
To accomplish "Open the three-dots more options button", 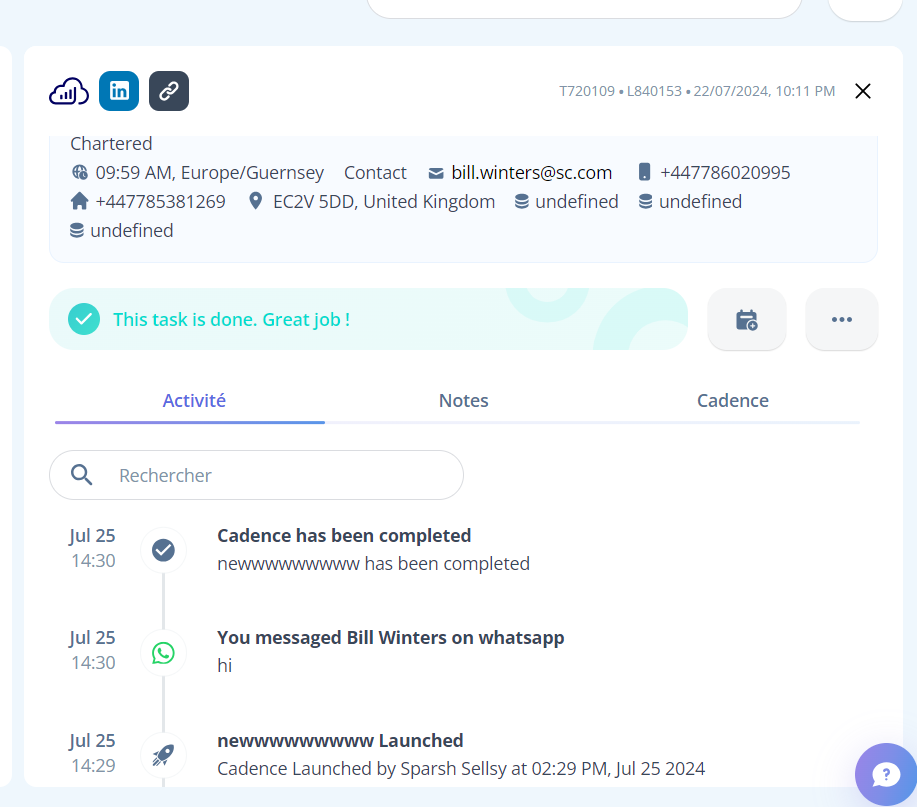I will point(842,319).
